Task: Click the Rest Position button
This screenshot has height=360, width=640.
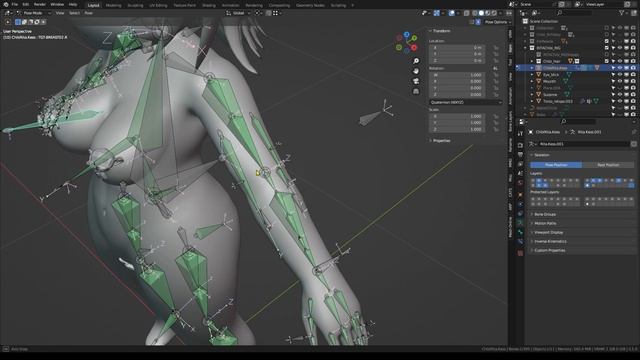Action: [608, 165]
